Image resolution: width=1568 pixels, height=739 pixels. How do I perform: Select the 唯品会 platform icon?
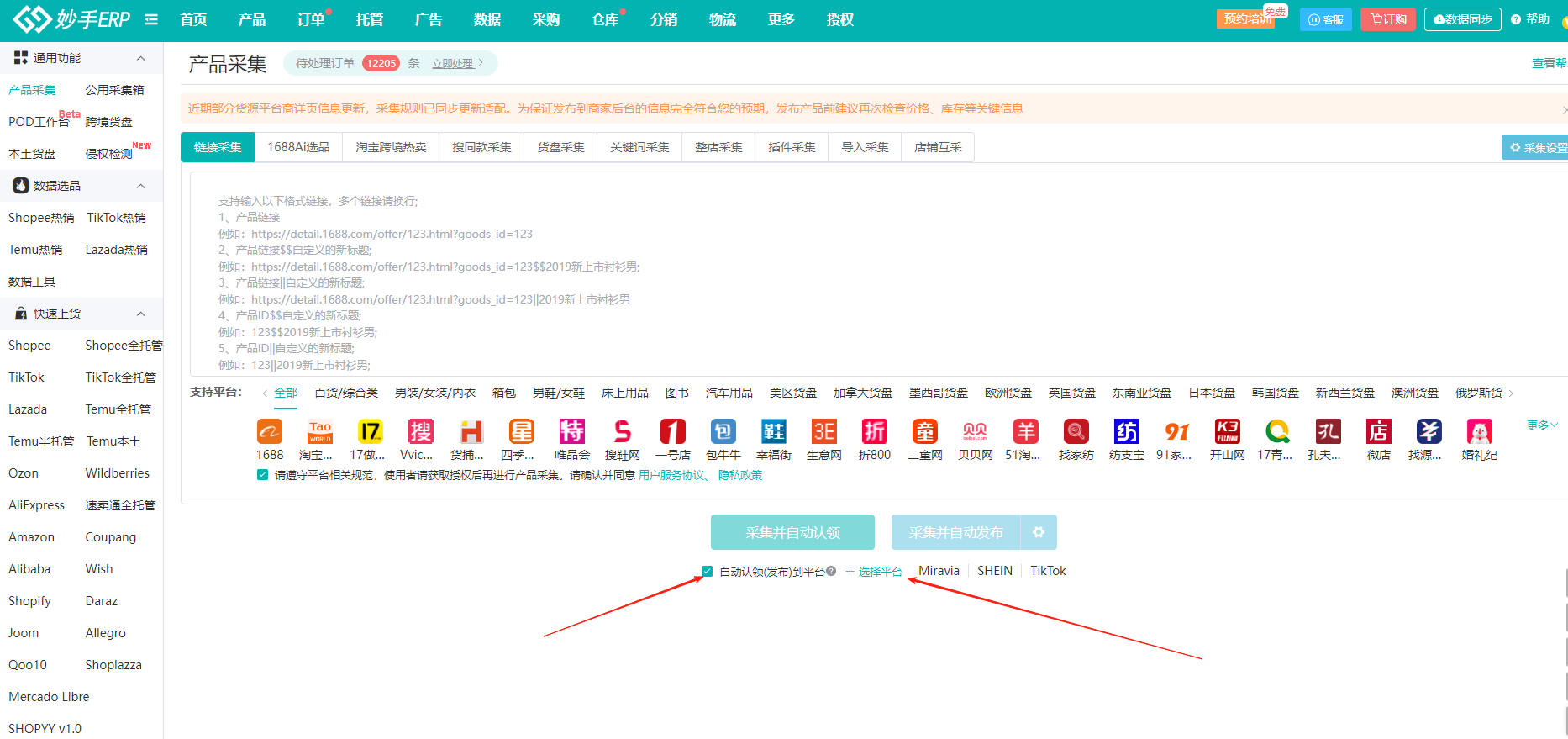coord(572,431)
